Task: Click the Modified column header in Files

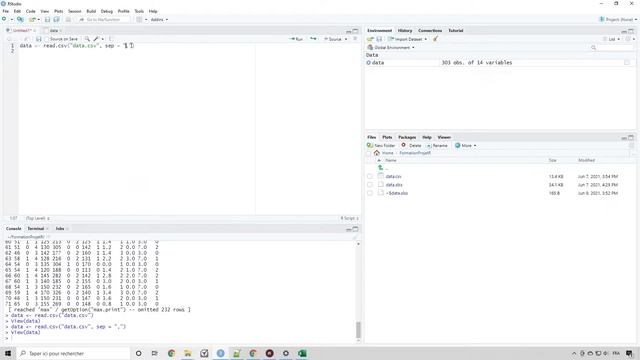Action: [x=586, y=160]
